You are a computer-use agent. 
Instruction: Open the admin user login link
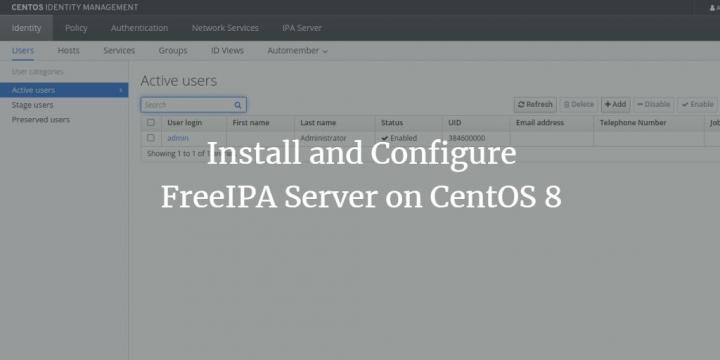click(x=178, y=138)
